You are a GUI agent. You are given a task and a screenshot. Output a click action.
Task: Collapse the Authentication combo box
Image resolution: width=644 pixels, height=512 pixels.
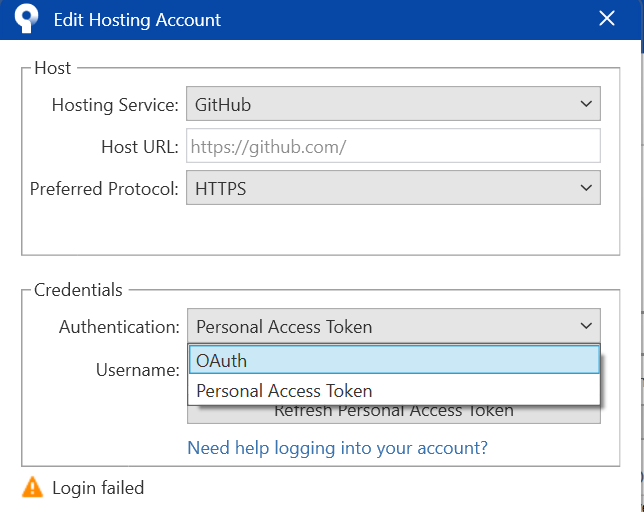(380, 326)
